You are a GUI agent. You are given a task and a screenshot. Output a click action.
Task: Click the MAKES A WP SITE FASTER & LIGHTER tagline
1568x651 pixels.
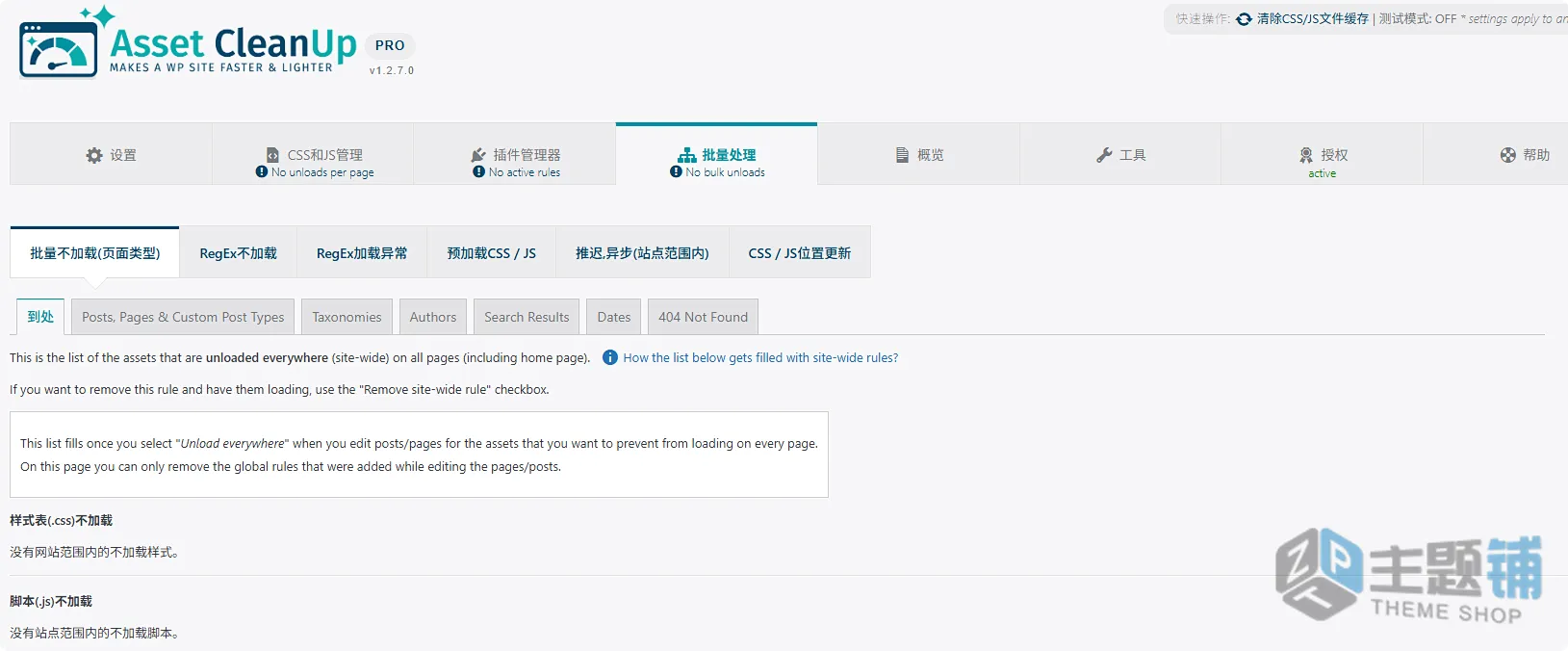coord(221,67)
